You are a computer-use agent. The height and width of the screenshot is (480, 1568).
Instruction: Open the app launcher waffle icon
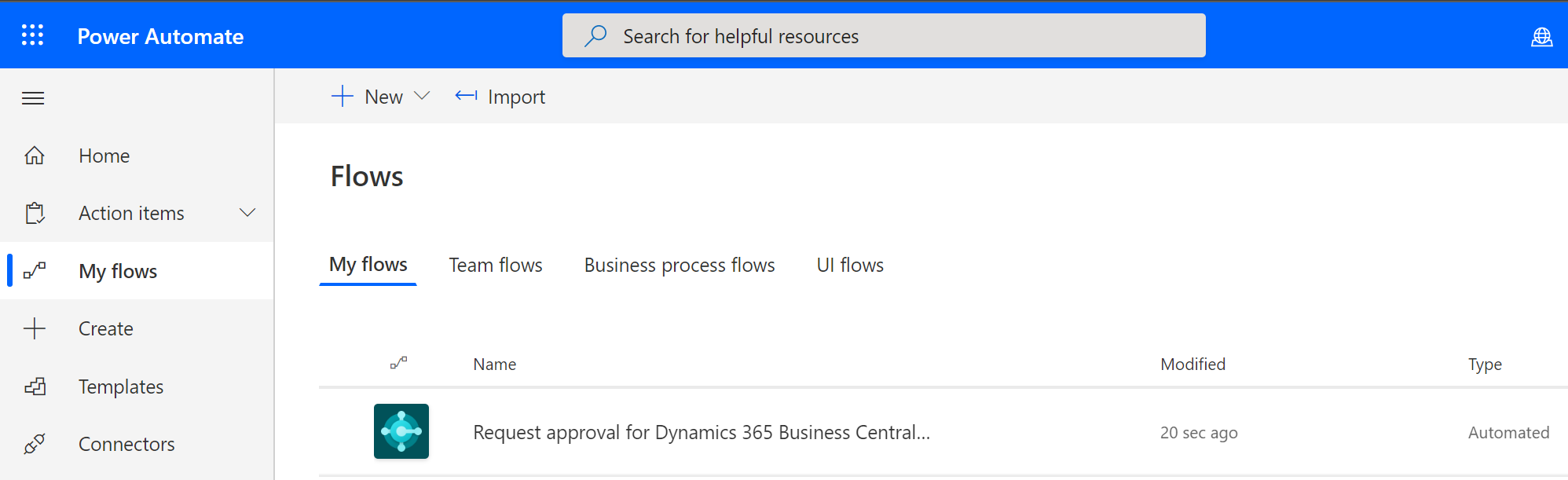pyautogui.click(x=32, y=35)
